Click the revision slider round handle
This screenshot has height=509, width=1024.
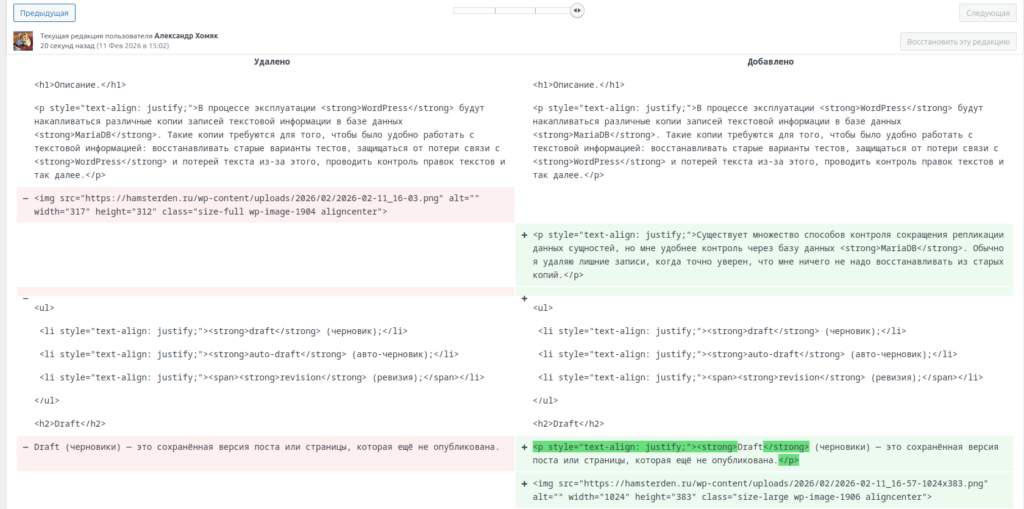pyautogui.click(x=577, y=10)
